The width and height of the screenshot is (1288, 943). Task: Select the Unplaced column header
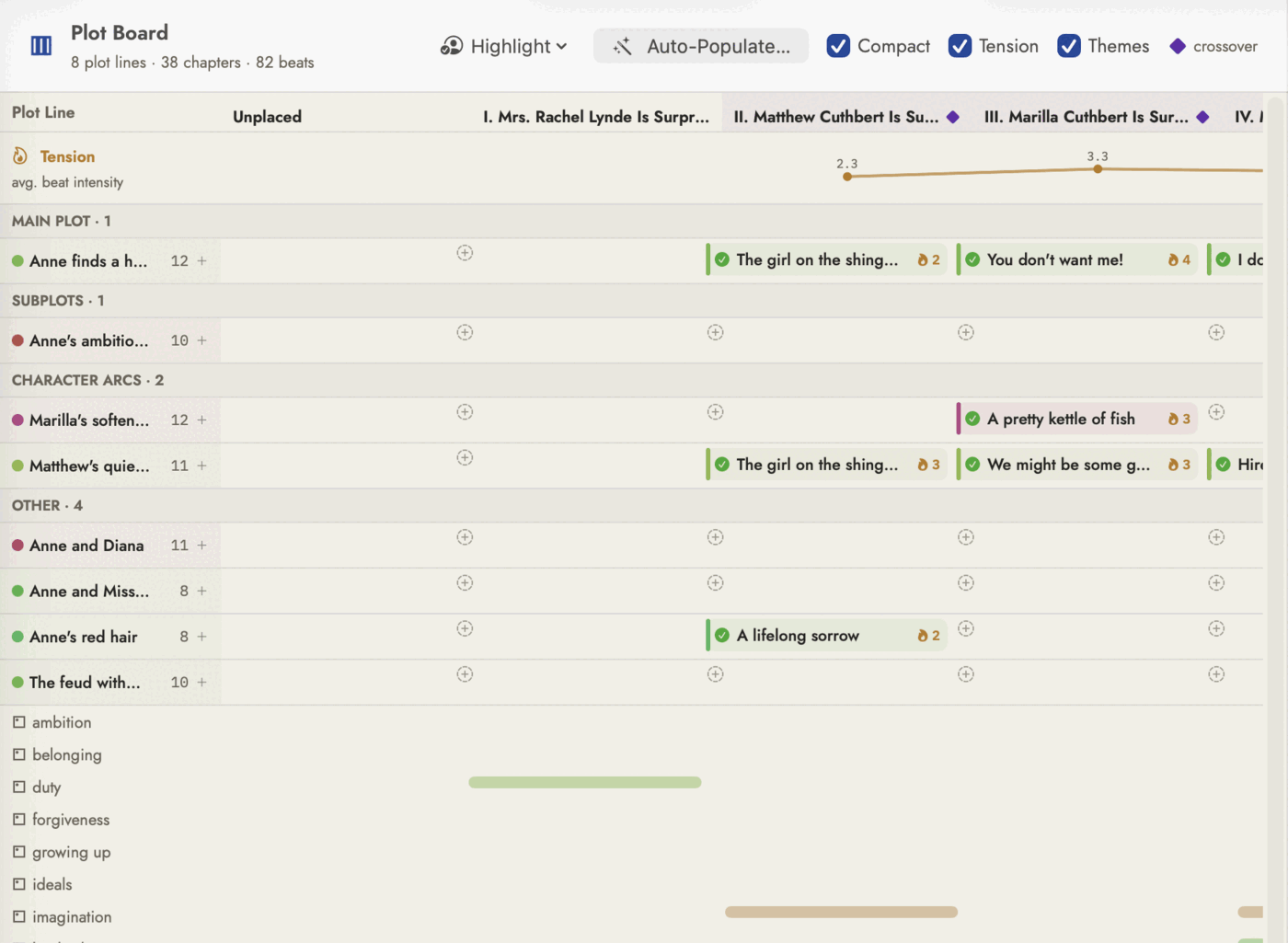pyautogui.click(x=267, y=117)
